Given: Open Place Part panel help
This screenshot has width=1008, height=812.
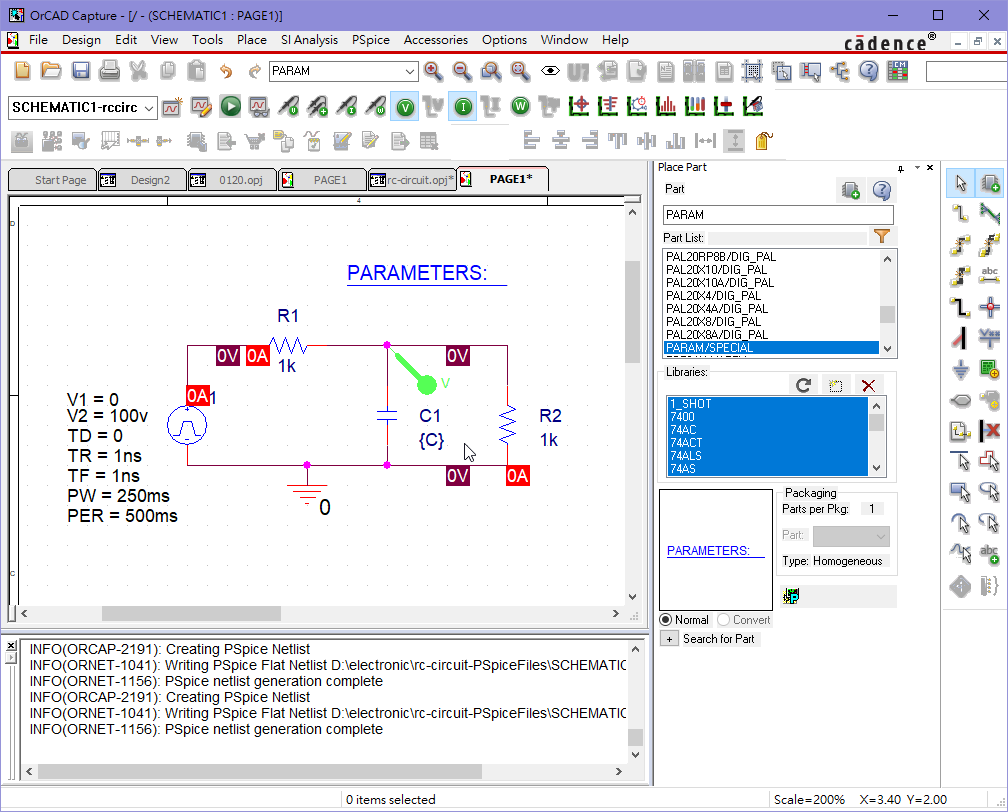Looking at the screenshot, I should click(x=882, y=190).
